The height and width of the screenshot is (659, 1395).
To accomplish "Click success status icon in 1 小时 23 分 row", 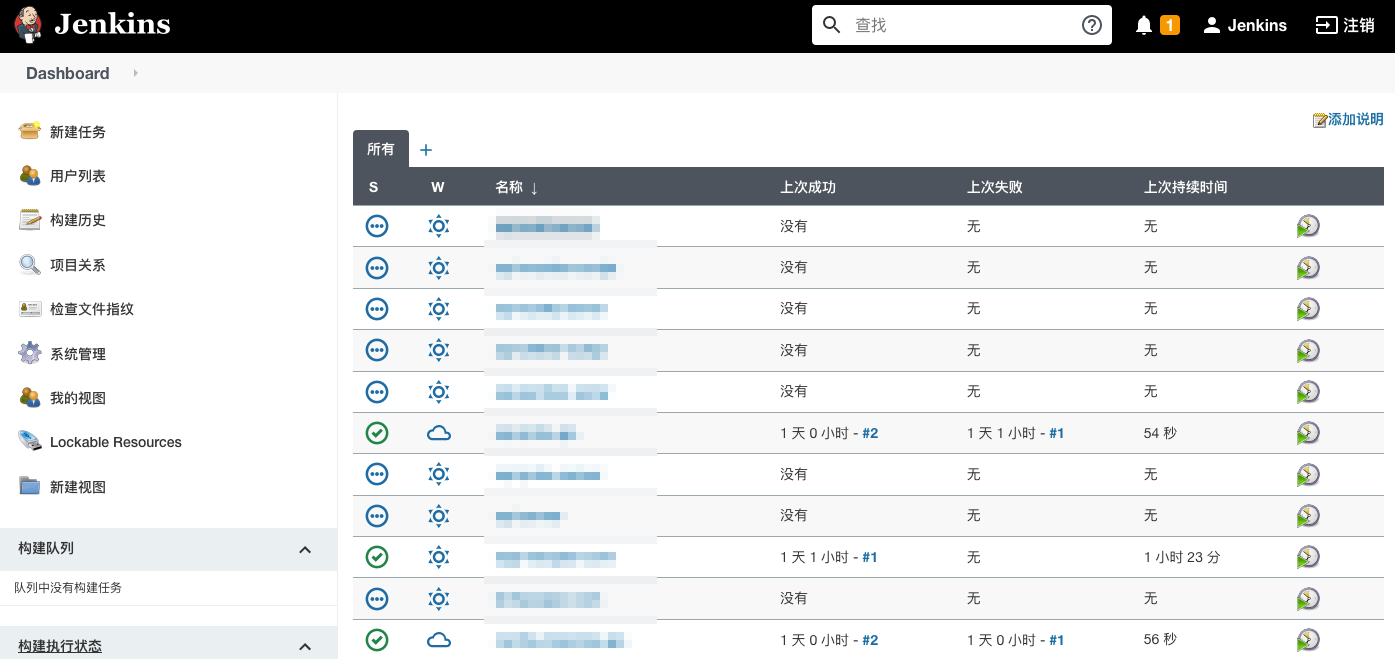I will point(377,557).
